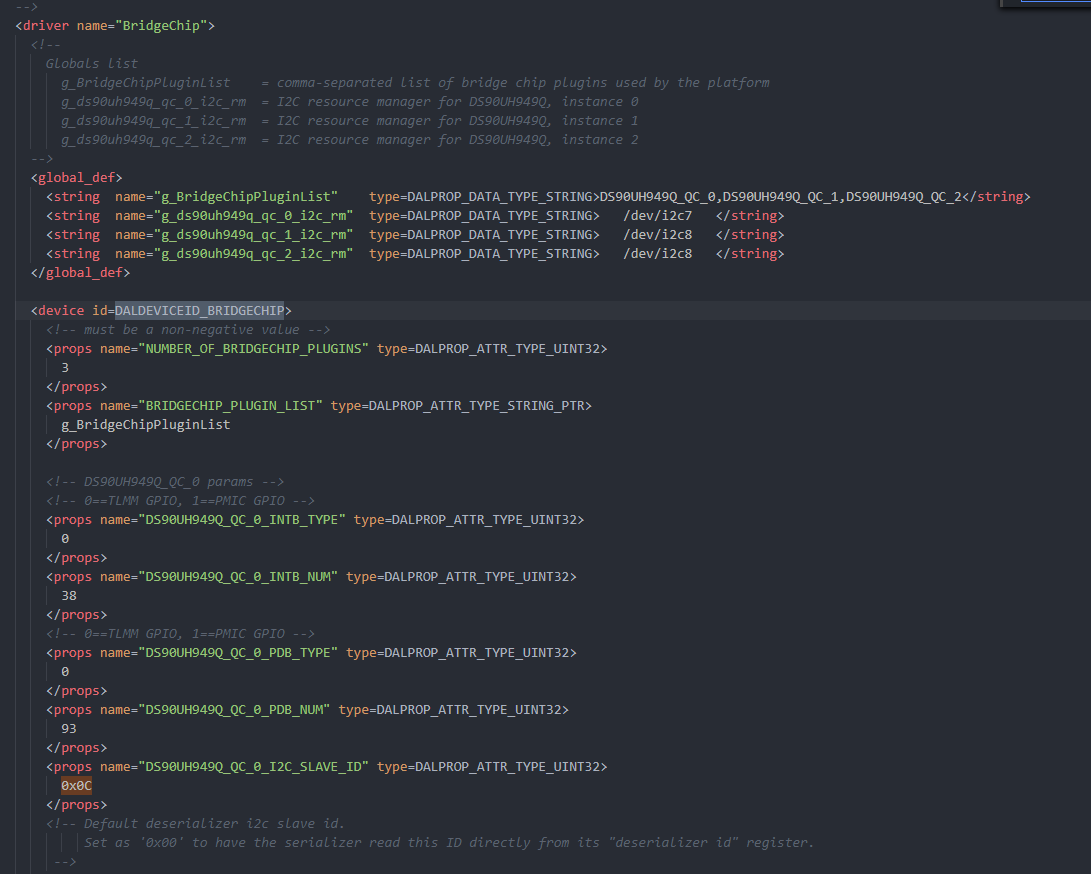Viewport: 1091px width, 874px height.
Task: Click the "Globals list" comment line
Action: click(x=92, y=63)
